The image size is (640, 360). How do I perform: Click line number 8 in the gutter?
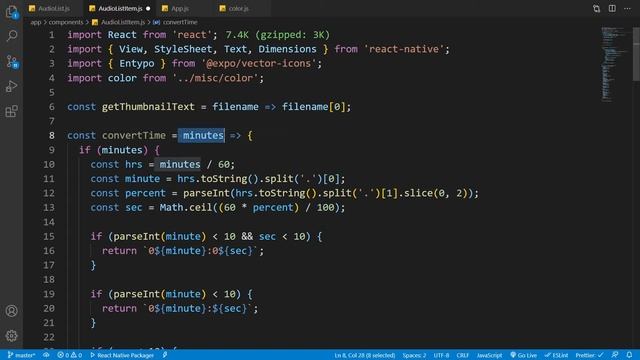pyautogui.click(x=52, y=136)
